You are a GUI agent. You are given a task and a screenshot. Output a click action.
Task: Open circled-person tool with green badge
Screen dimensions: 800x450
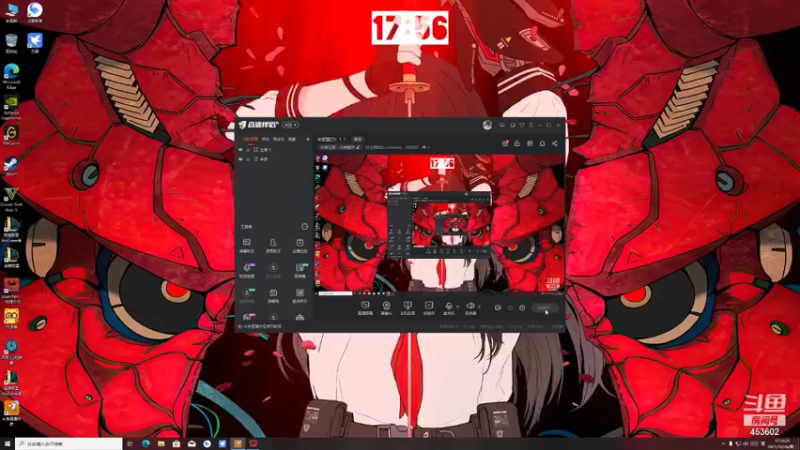247,295
